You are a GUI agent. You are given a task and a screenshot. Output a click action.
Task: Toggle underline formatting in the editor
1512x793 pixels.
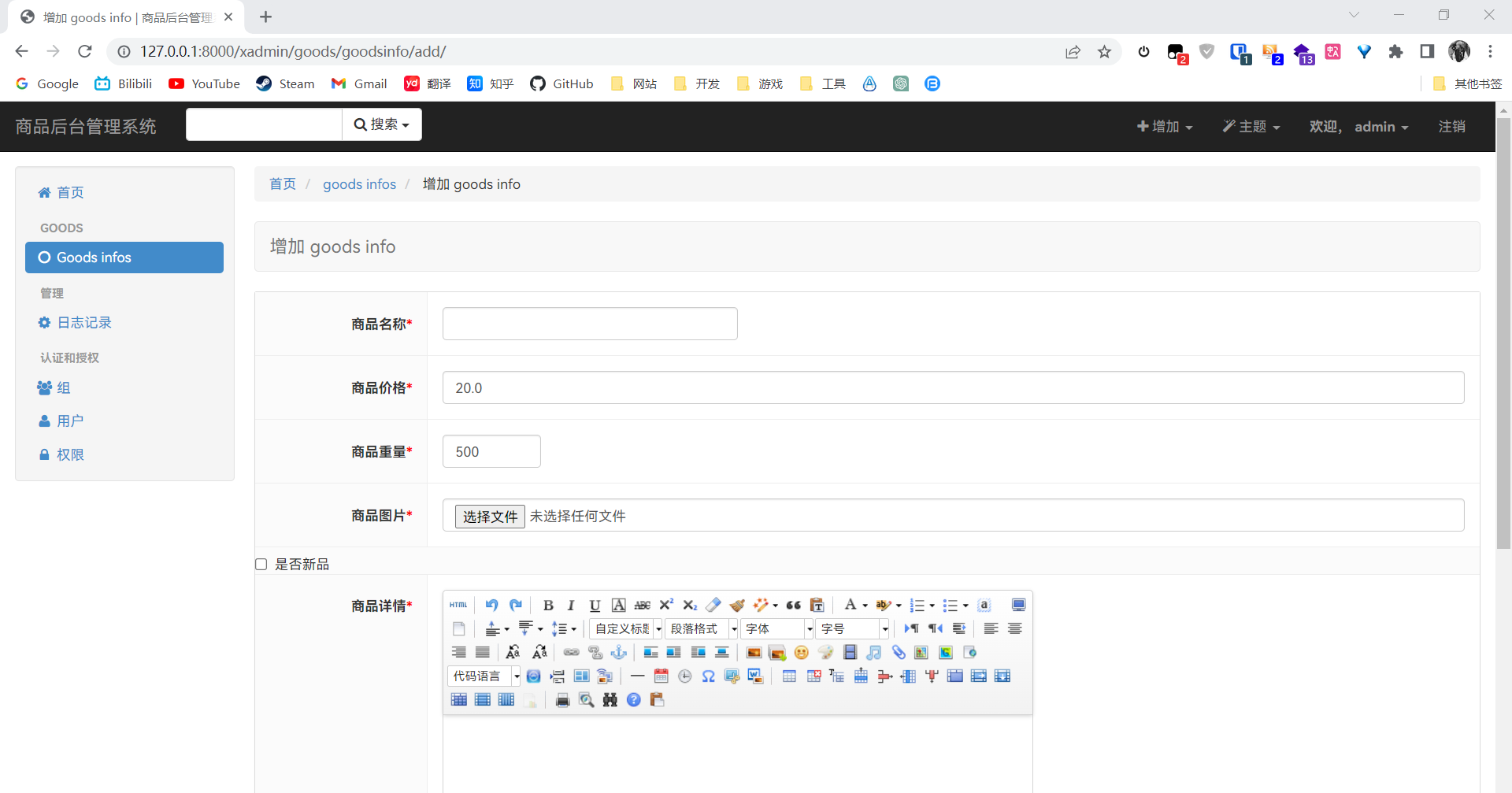pyautogui.click(x=595, y=605)
